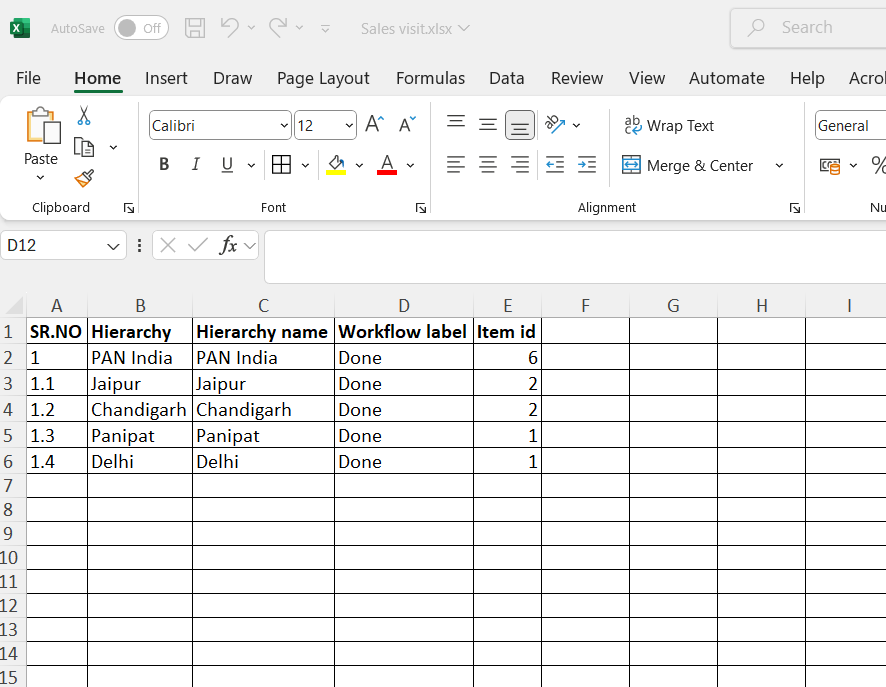Select cell containing Chandigarh in column B
This screenshot has height=687, width=886.
[x=139, y=410]
